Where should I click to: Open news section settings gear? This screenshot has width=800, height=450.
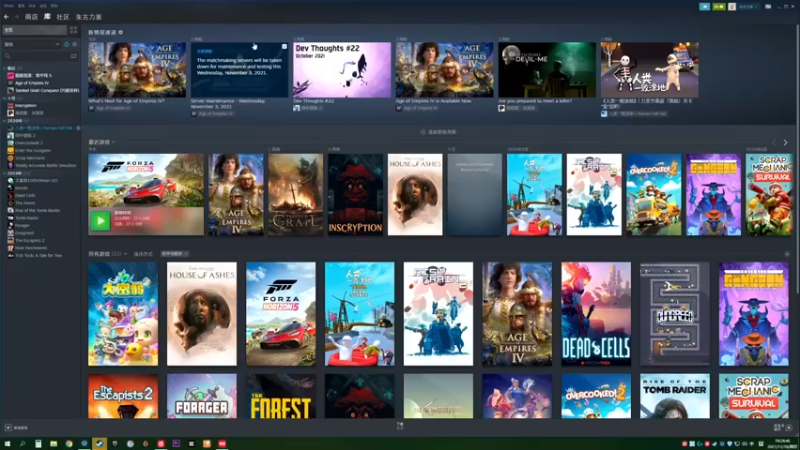tap(120, 32)
